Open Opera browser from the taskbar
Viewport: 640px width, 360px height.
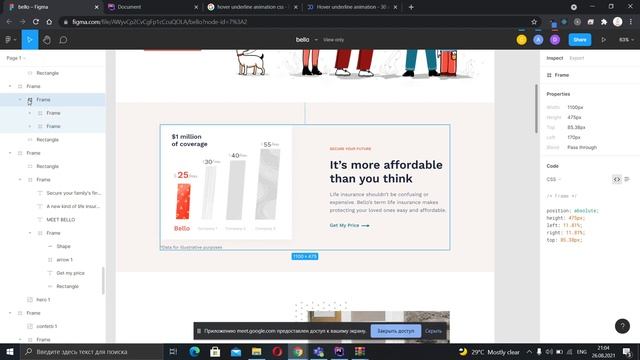click(277, 351)
